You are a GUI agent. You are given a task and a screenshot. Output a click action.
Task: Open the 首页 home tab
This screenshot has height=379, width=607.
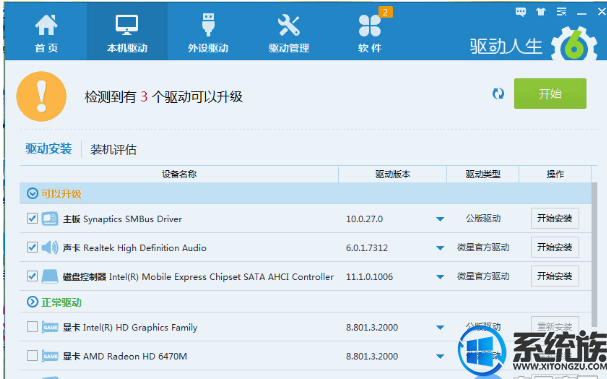tap(46, 33)
